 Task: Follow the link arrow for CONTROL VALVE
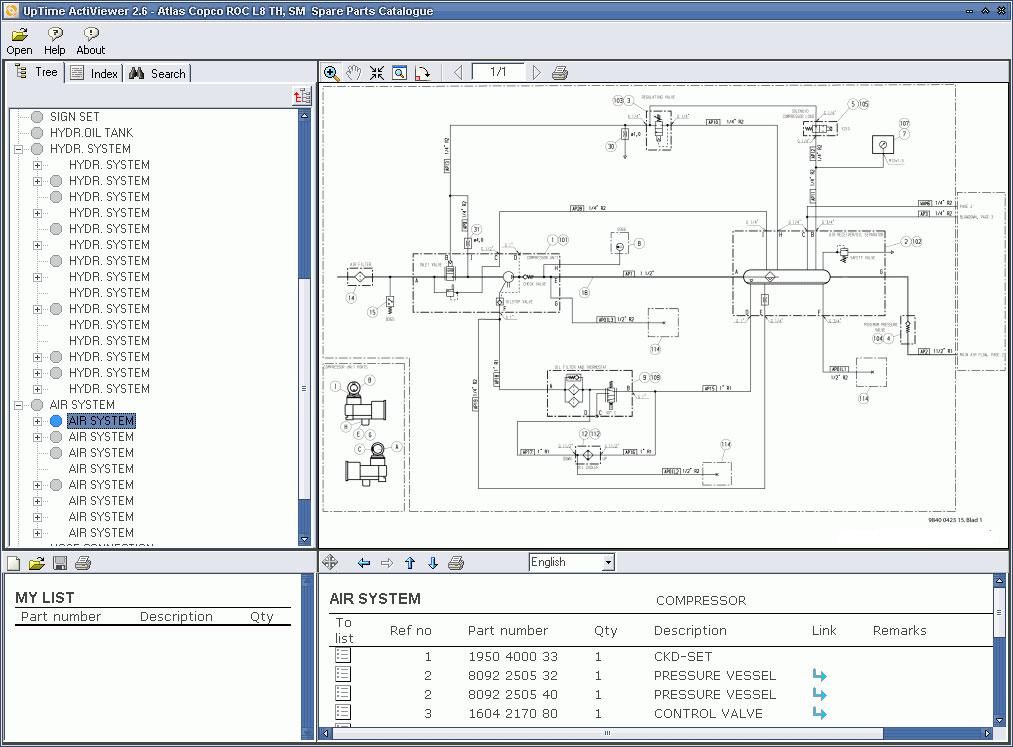pos(819,713)
